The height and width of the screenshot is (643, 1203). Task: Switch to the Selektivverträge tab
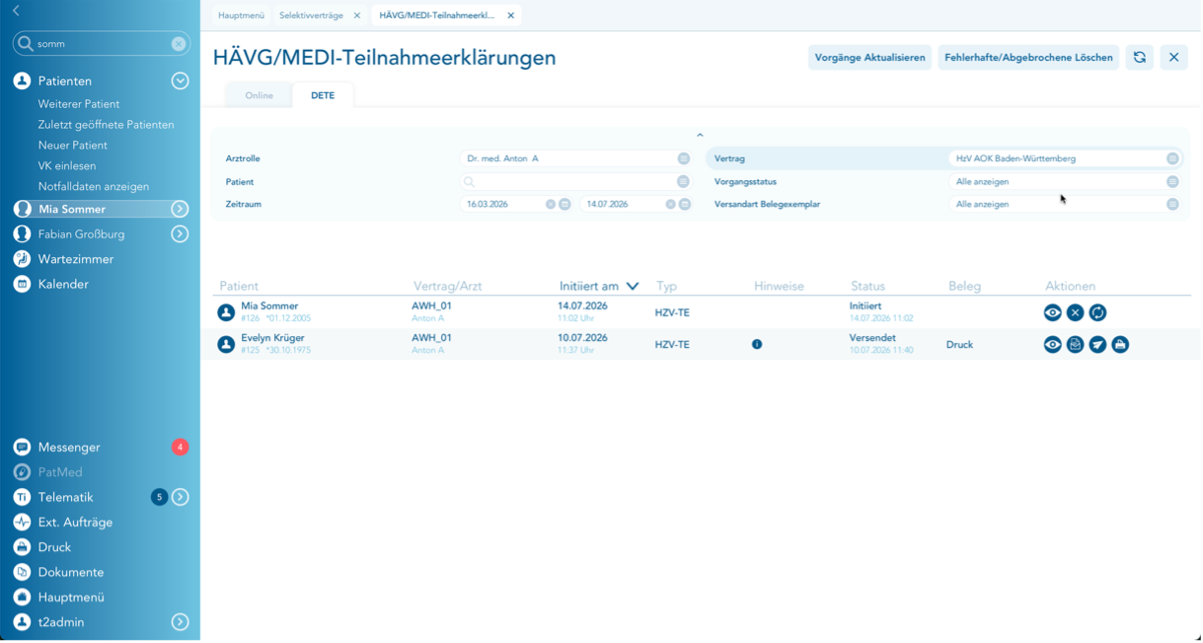point(311,16)
